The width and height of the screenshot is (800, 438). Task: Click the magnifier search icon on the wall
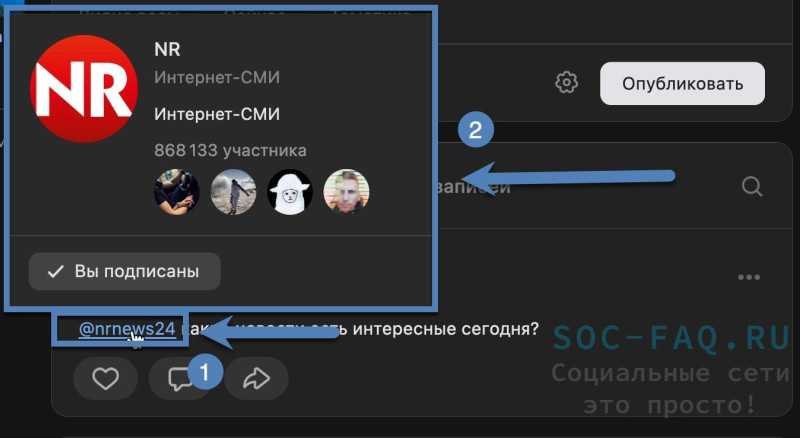coord(752,187)
